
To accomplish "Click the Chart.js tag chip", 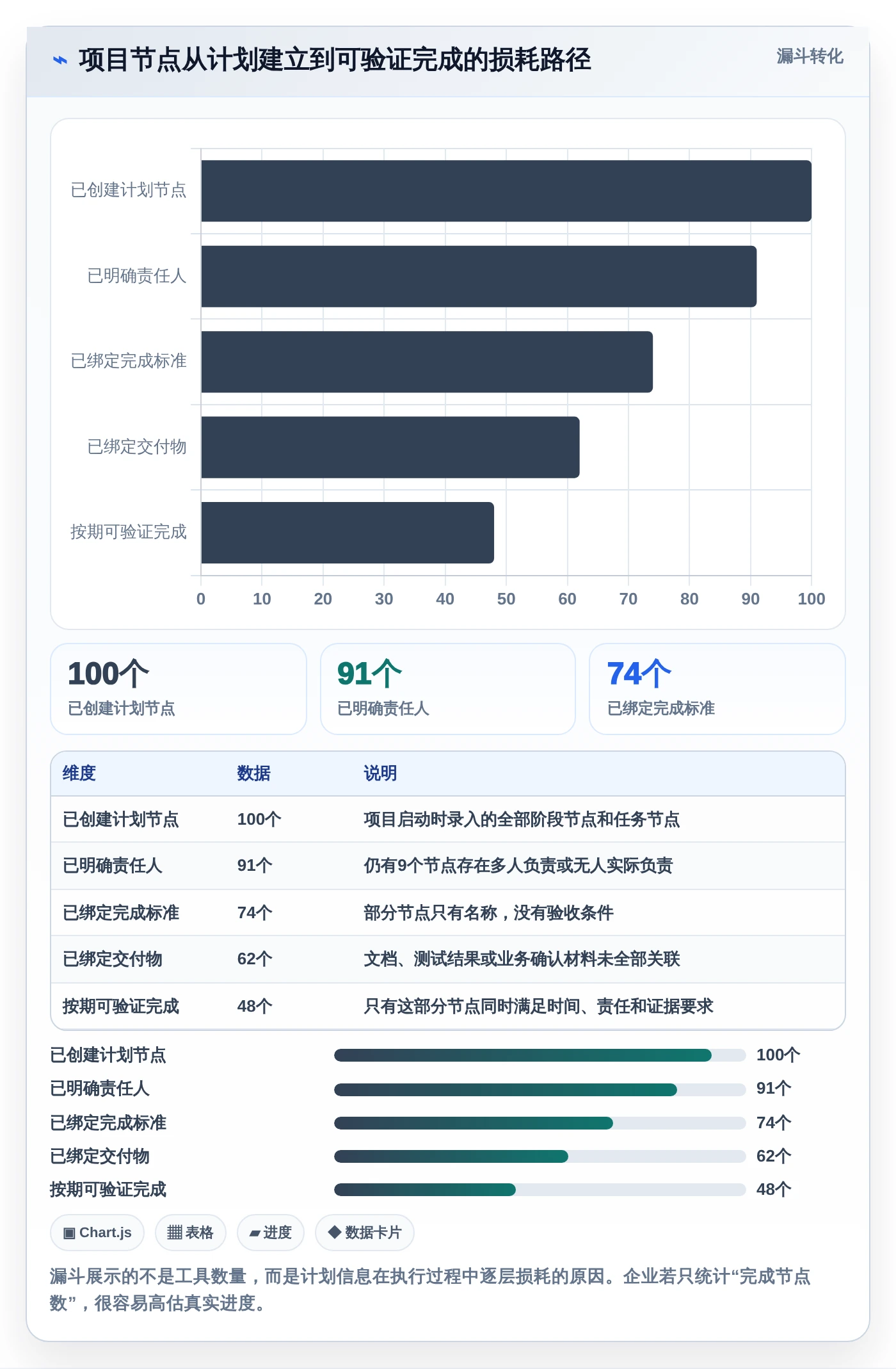I will pos(97,1233).
